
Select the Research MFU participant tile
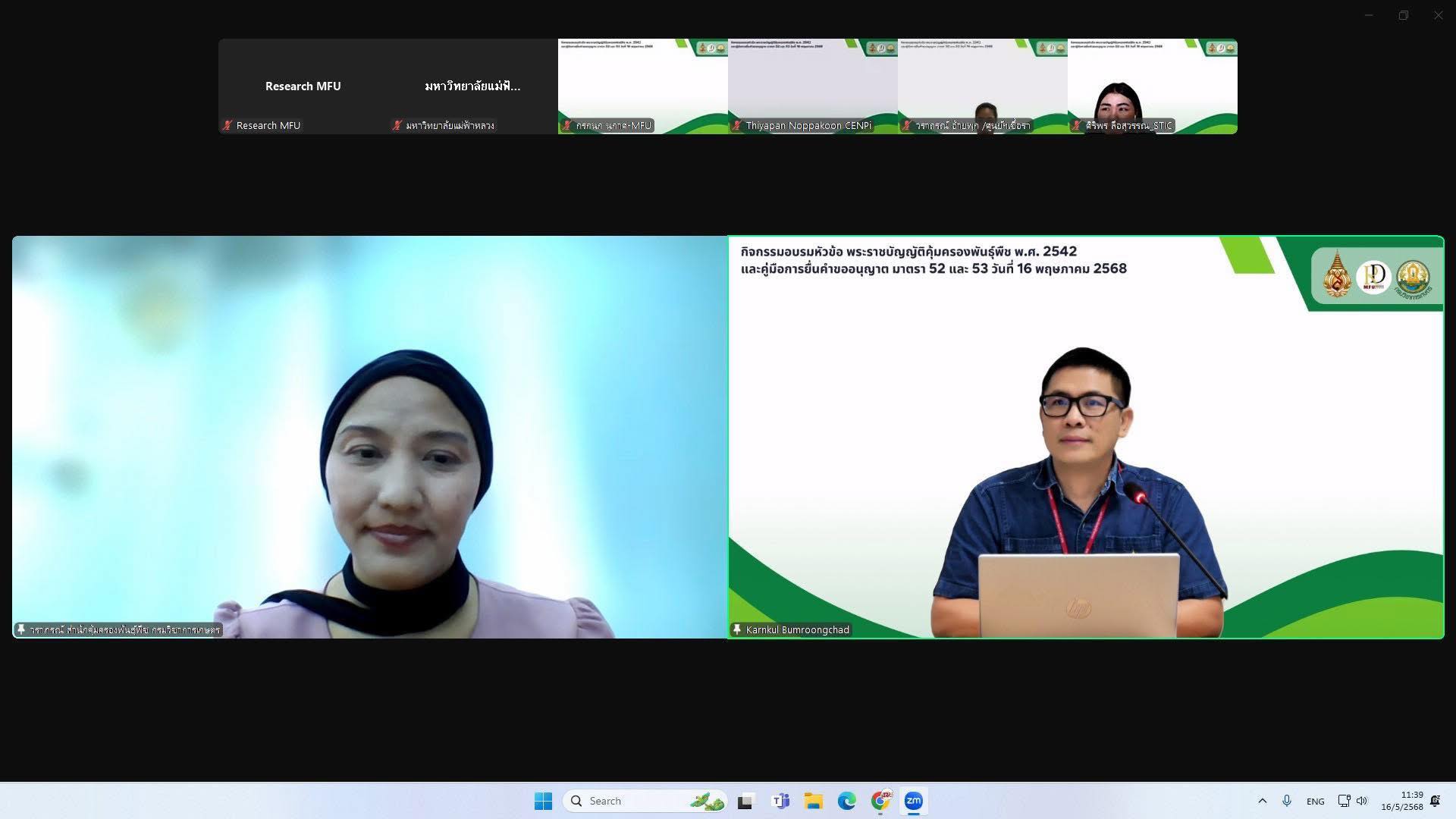coord(303,86)
